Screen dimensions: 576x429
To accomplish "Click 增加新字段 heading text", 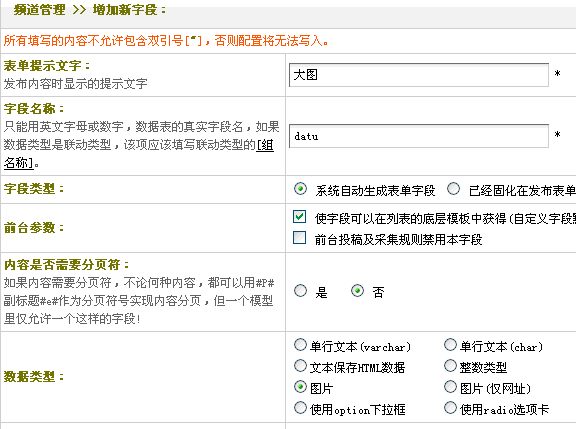I will pos(125,10).
